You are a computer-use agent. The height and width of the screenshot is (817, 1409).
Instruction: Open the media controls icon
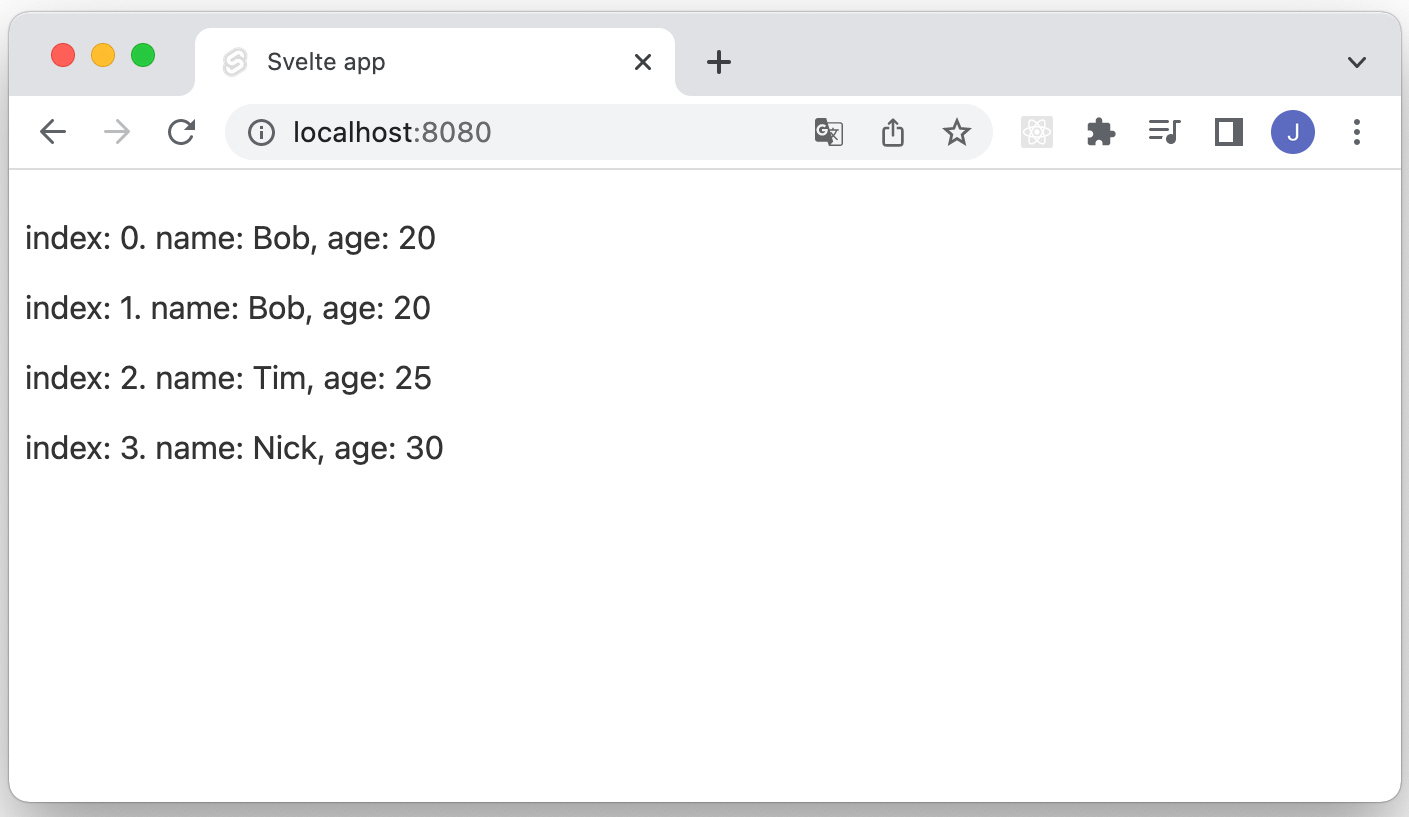click(x=1165, y=132)
